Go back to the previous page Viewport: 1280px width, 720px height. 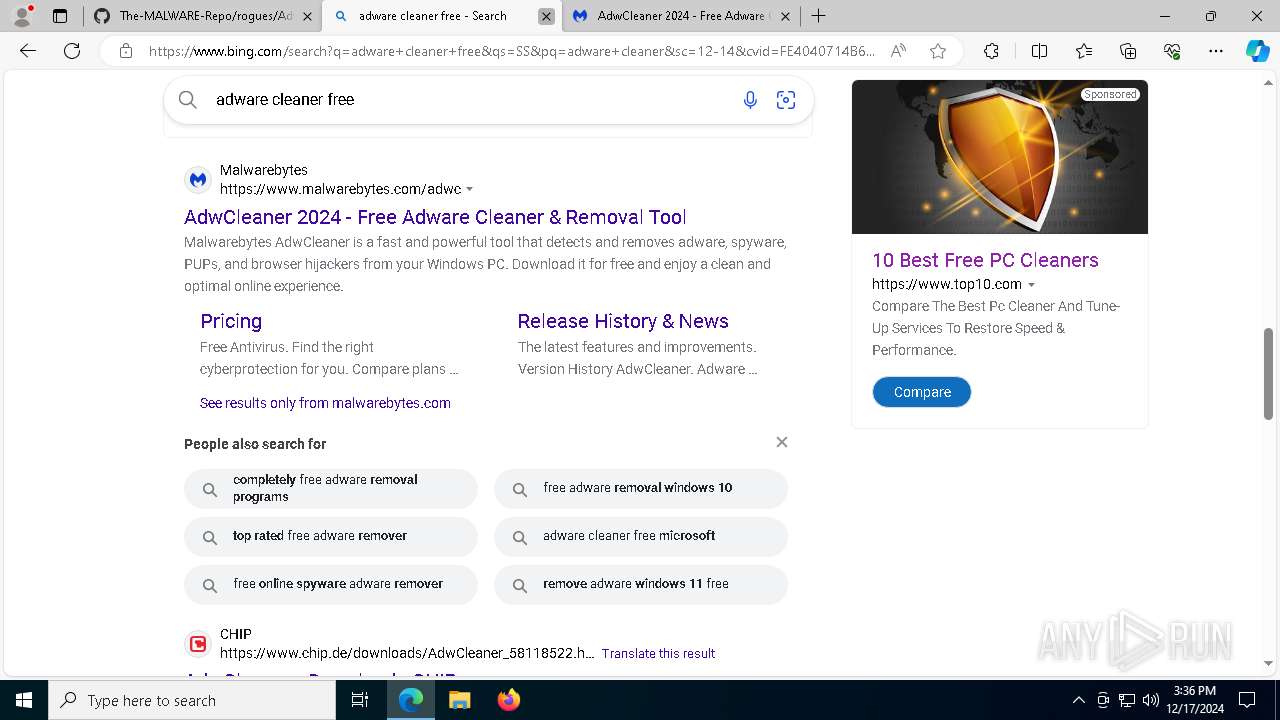(x=28, y=51)
